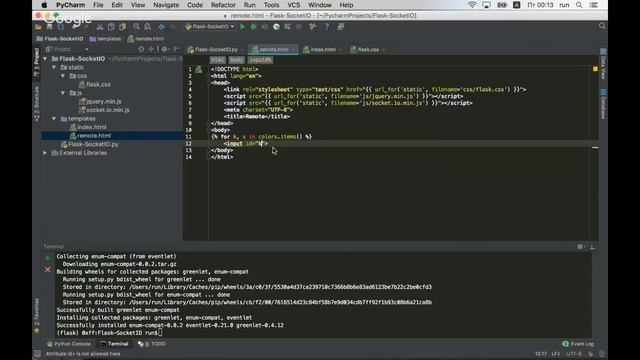Click Search Everywhere magnifier at top right

click(x=602, y=26)
